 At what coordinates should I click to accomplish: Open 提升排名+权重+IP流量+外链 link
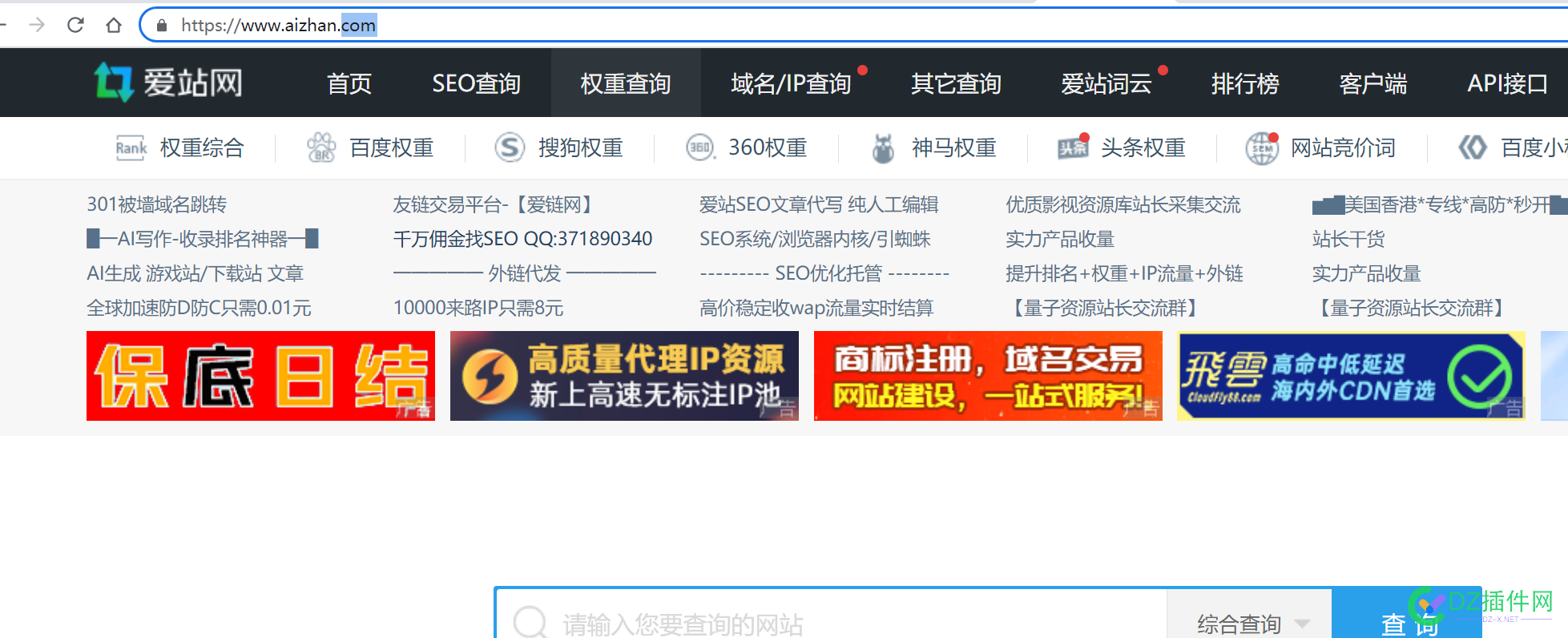1124,273
